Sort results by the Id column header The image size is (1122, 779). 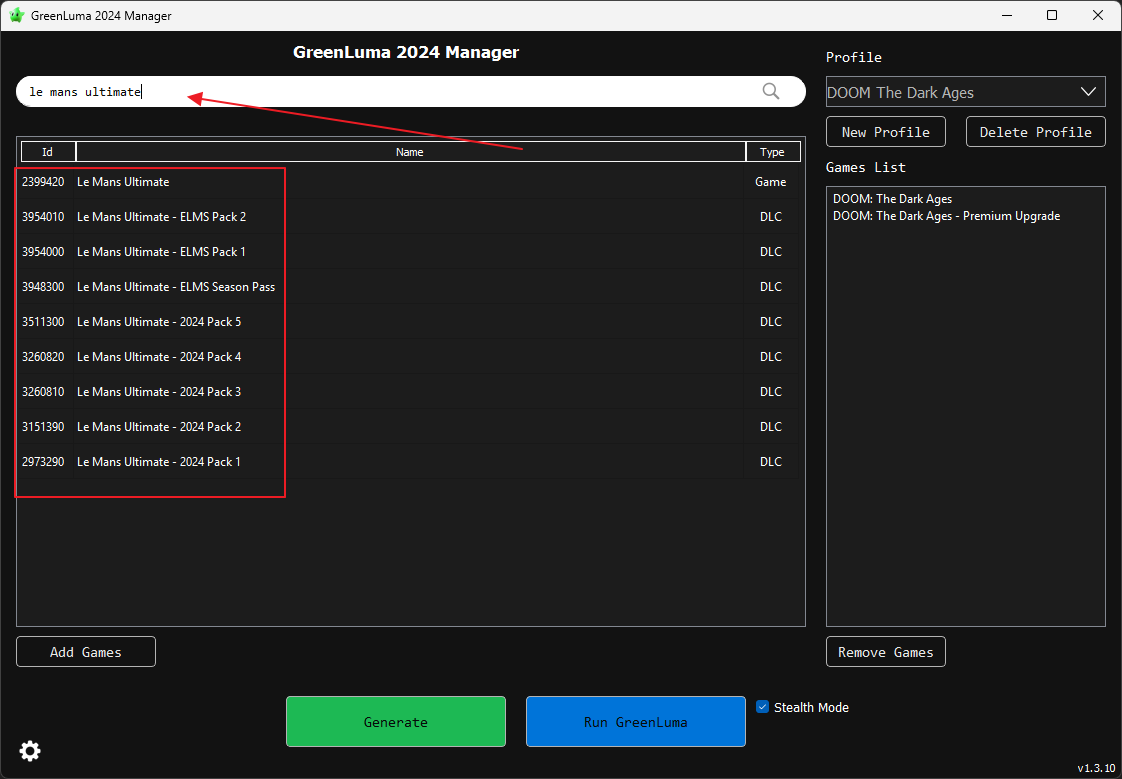(47, 152)
